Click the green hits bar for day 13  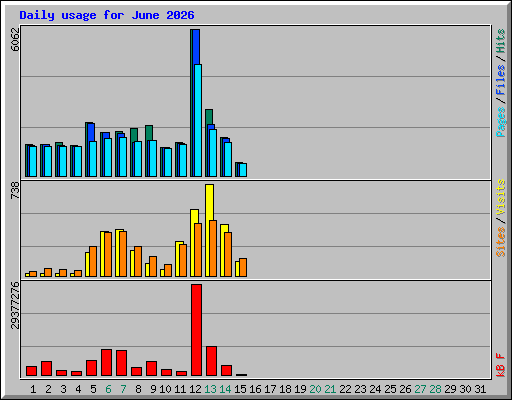pyautogui.click(x=209, y=117)
